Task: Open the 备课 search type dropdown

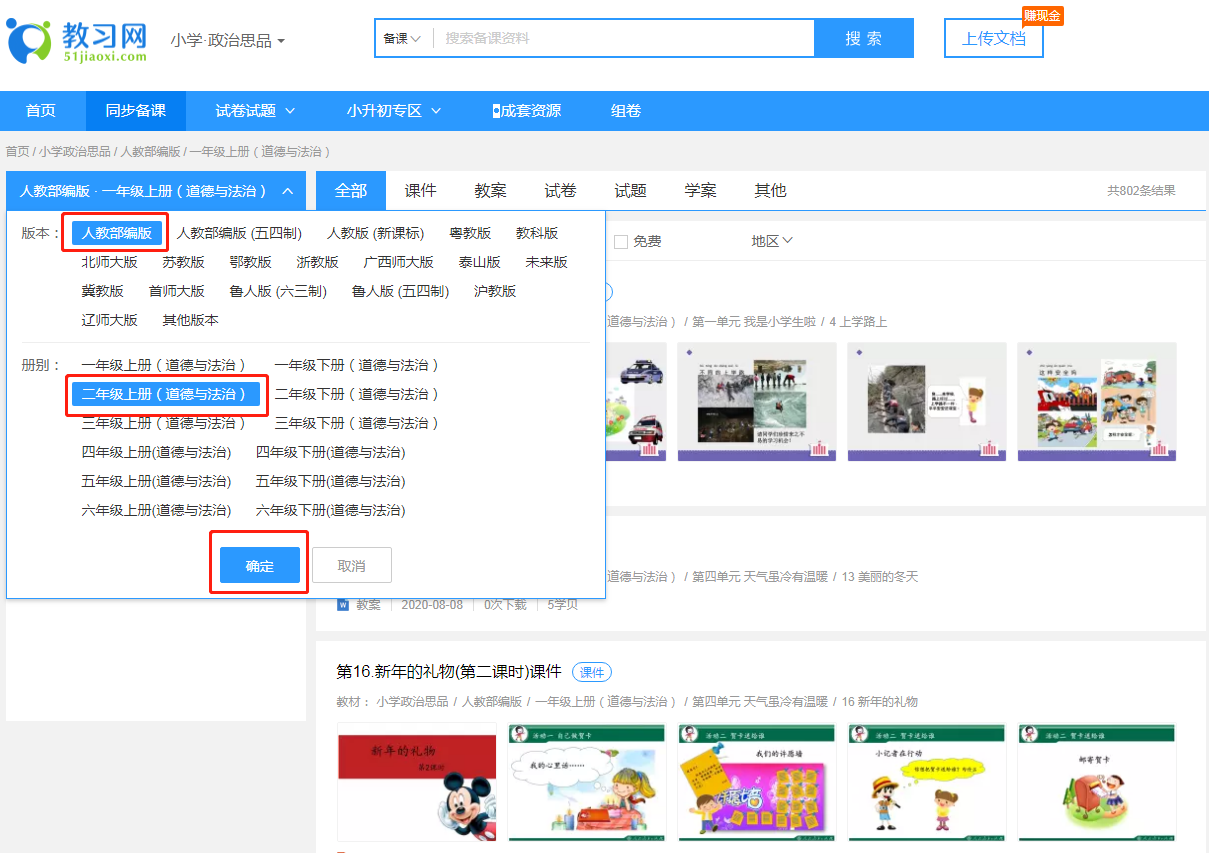Action: tap(402, 38)
